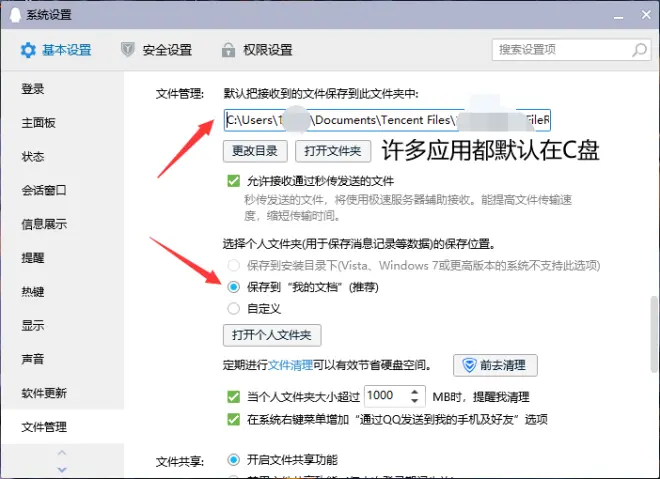Click the vertical scrollbar thumb
660x479 pixels.
[654, 334]
